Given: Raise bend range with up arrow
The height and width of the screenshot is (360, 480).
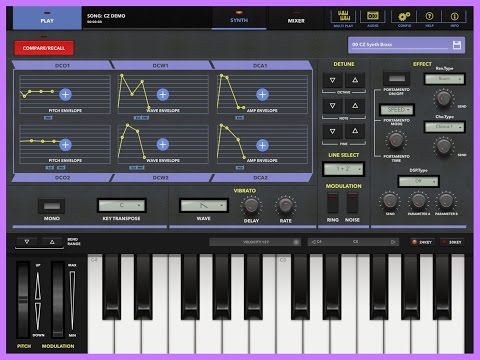Looking at the screenshot, I should 52,242.
